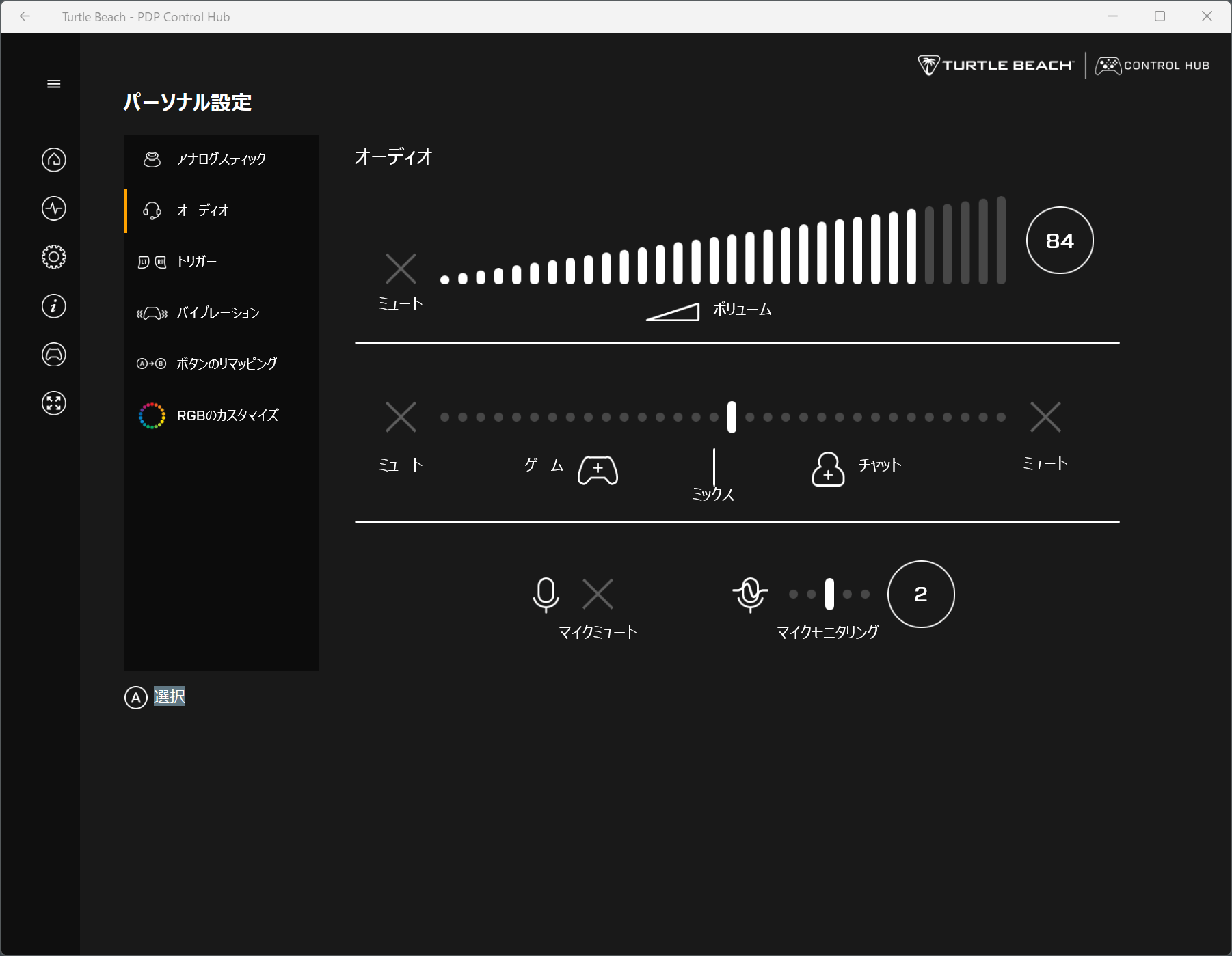
Task: Open the info icon in sidebar
Action: [53, 305]
